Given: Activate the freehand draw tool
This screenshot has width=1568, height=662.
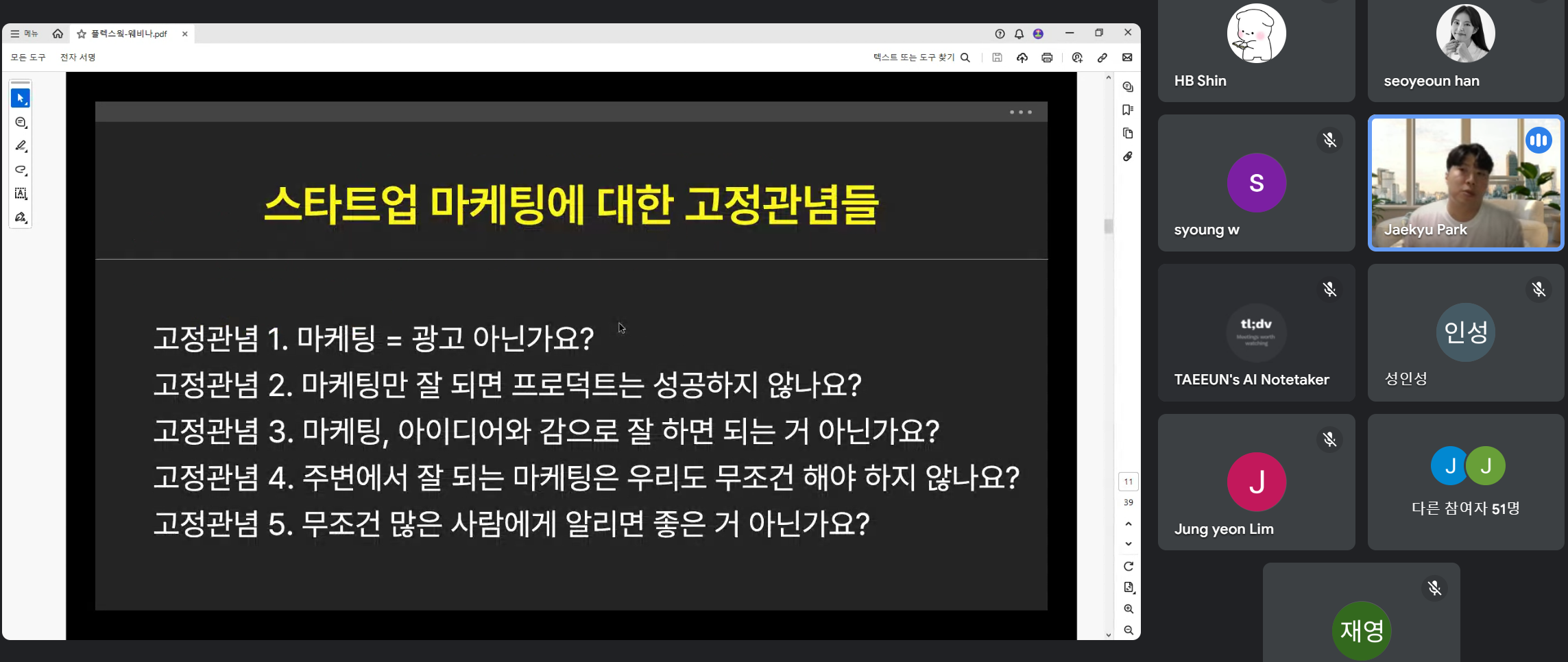Looking at the screenshot, I should tap(21, 170).
